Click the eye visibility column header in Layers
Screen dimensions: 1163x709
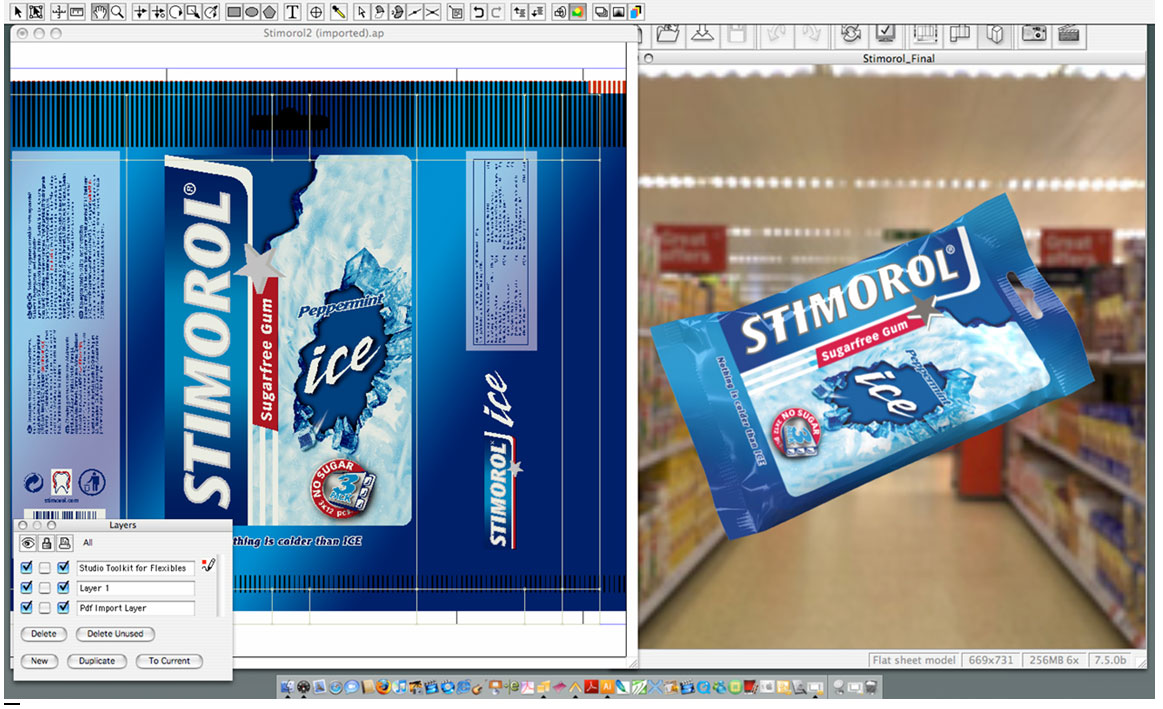click(27, 544)
